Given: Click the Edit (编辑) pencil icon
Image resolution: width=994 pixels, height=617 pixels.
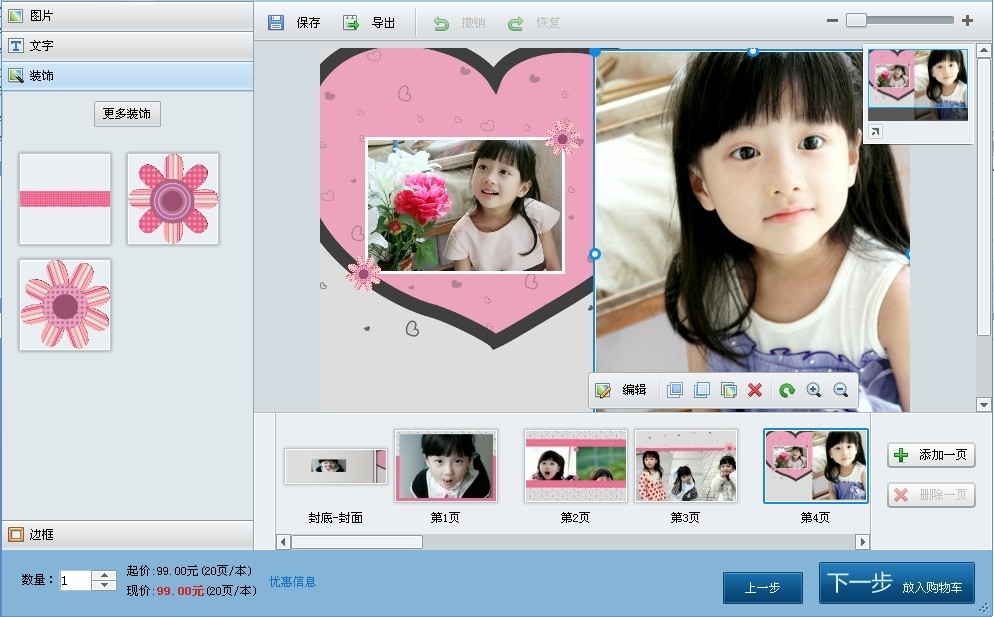Looking at the screenshot, I should [603, 390].
